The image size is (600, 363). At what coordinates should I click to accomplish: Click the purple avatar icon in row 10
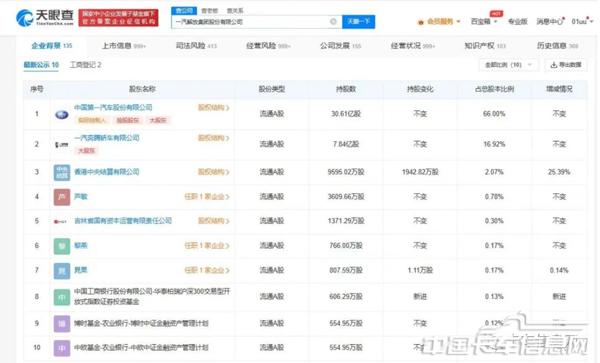coord(62,348)
